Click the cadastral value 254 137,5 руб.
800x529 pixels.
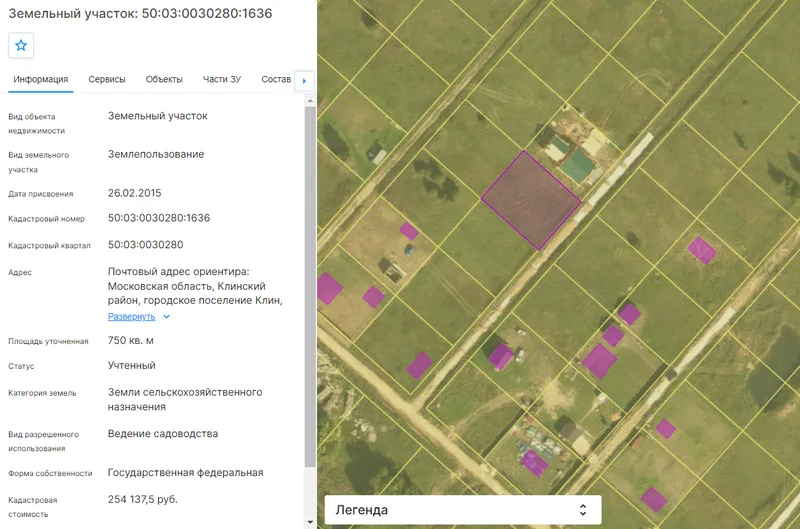tap(143, 499)
